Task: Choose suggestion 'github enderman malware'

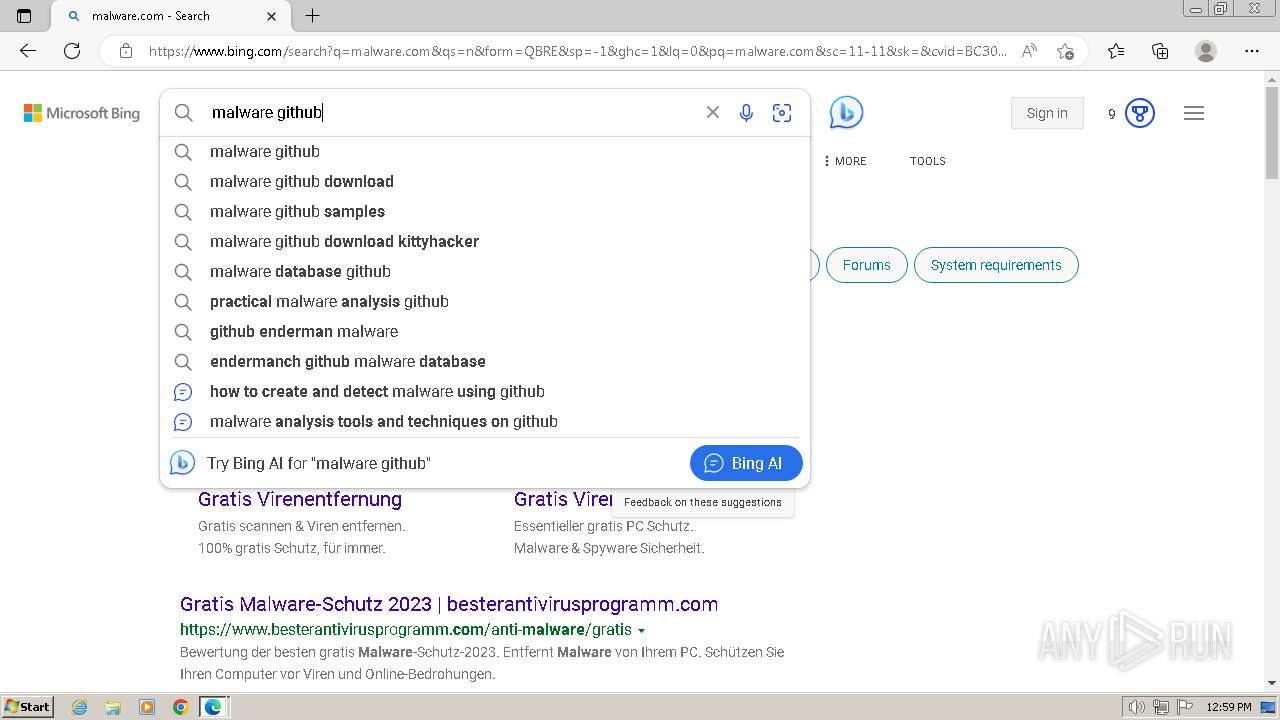Action: tap(485, 331)
